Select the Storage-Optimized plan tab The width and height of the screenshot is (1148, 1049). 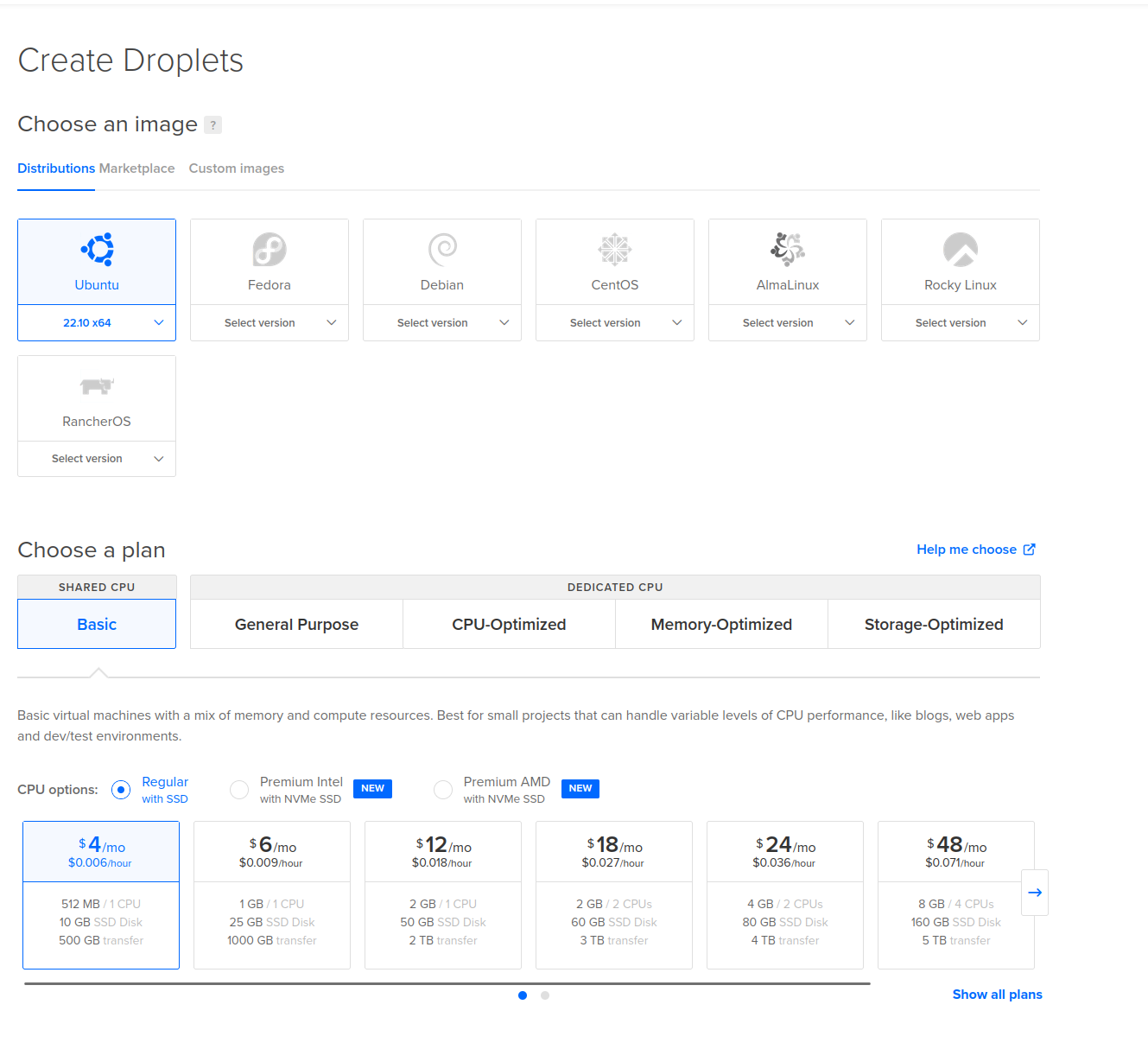pos(934,624)
